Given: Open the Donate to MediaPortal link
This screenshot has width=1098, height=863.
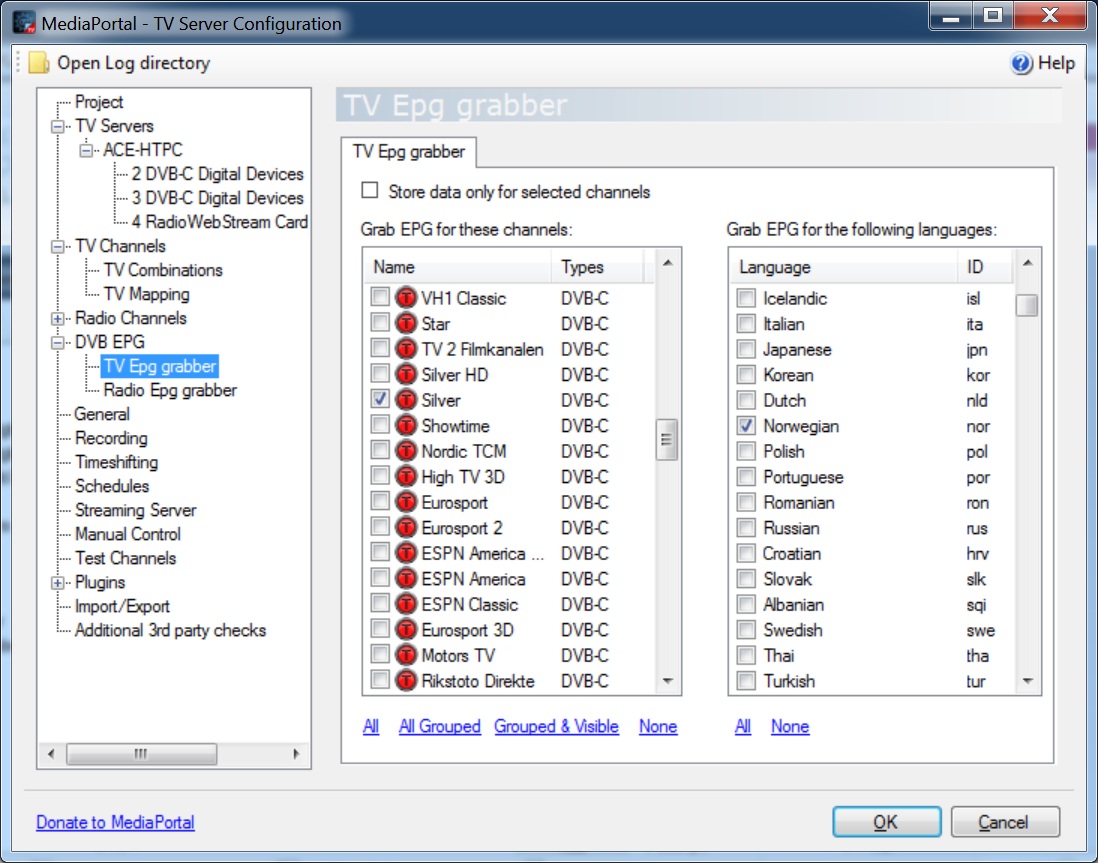Looking at the screenshot, I should click(116, 822).
